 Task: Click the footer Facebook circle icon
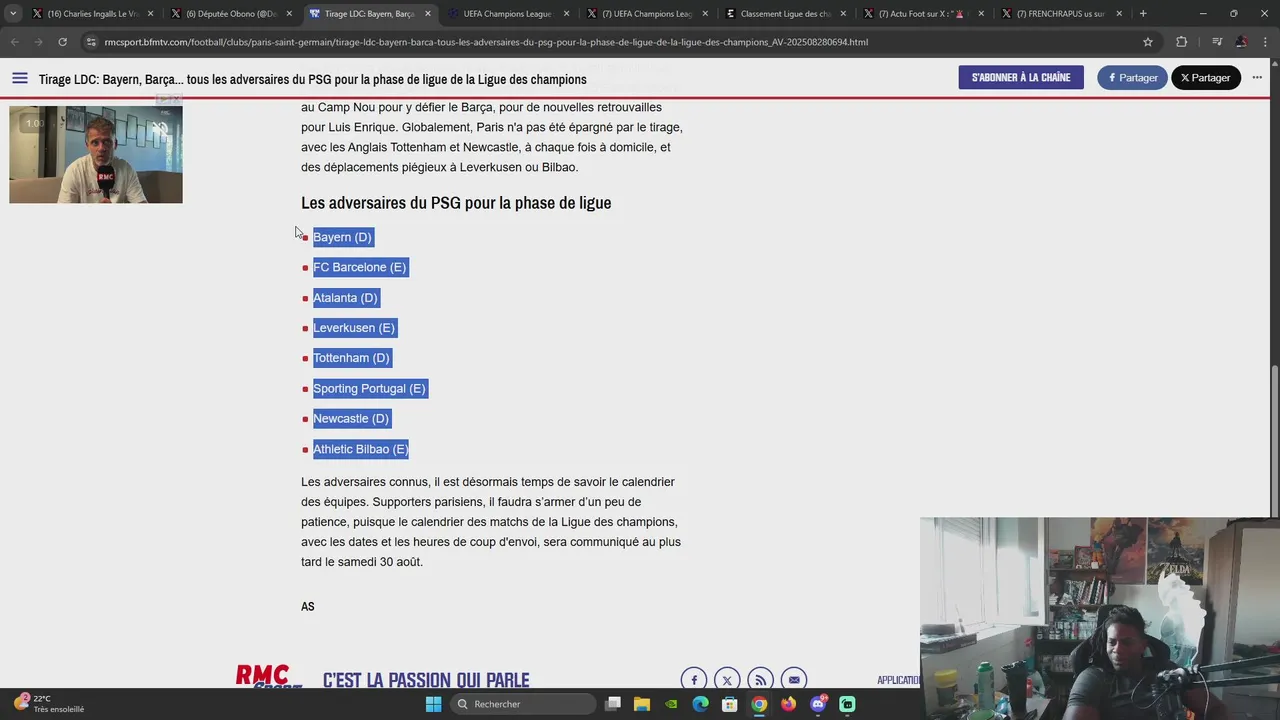click(x=694, y=680)
